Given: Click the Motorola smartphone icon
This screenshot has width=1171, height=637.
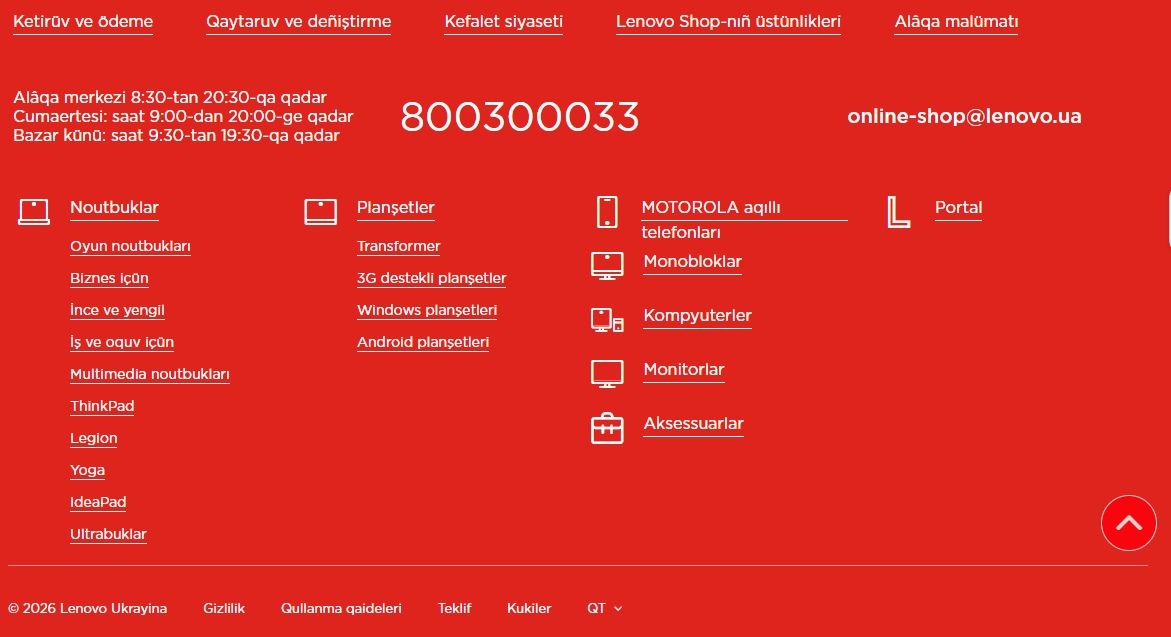Looking at the screenshot, I should click(607, 212).
